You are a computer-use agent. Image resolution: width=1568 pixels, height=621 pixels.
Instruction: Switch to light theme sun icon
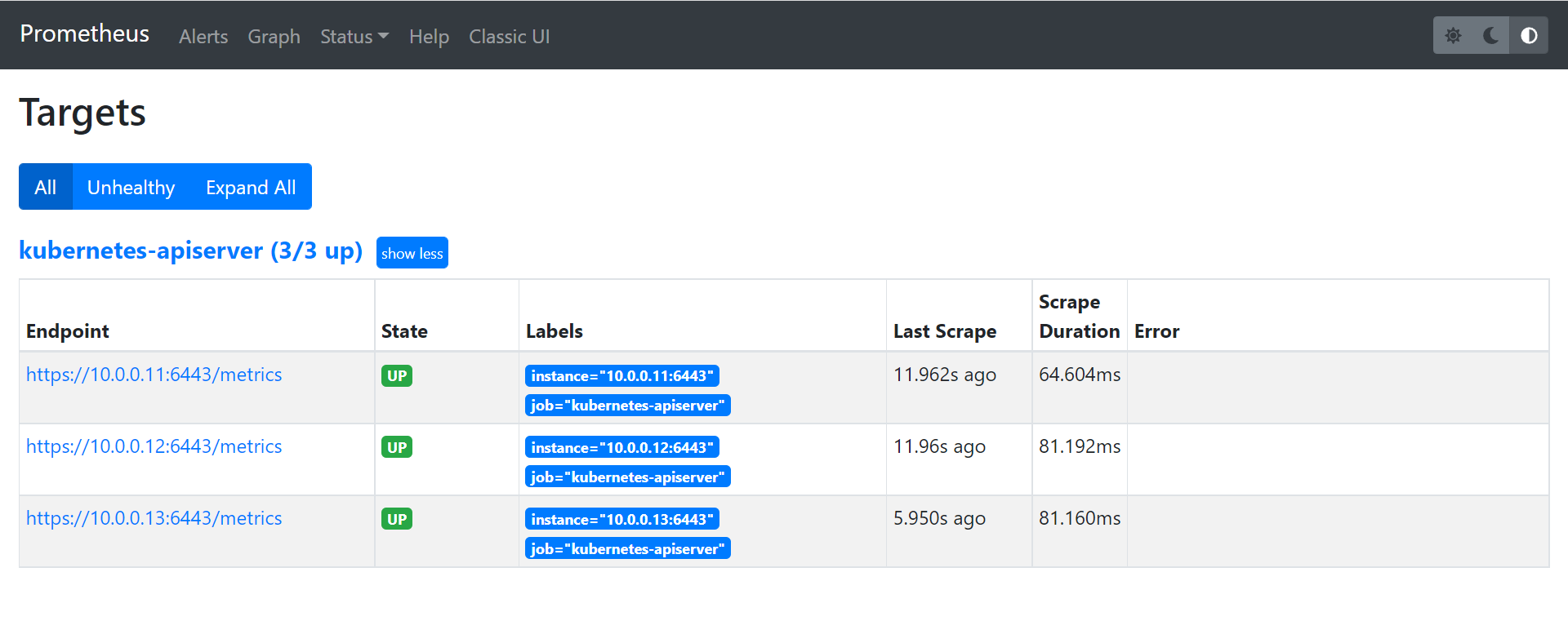pos(1453,36)
